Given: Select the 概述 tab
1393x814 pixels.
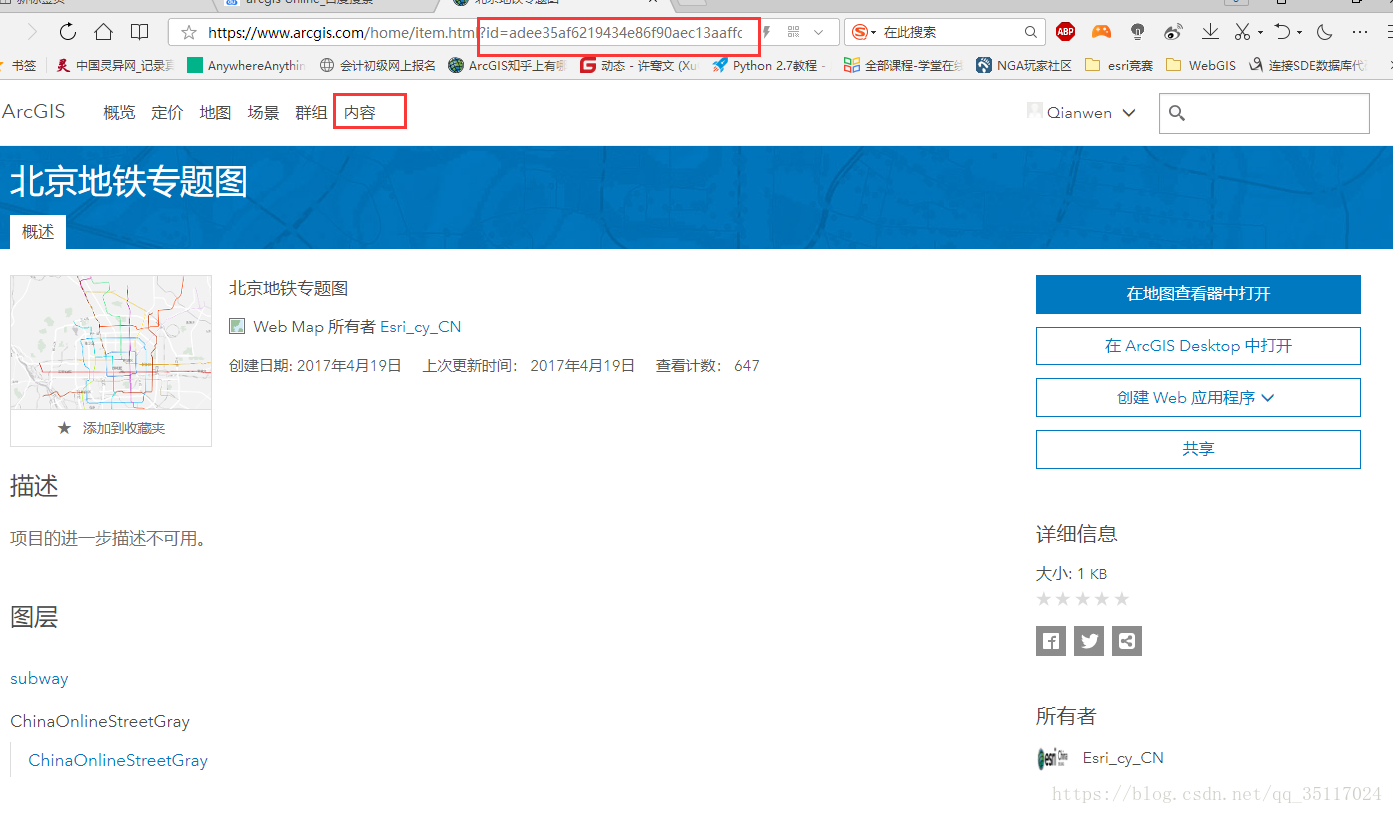Looking at the screenshot, I should point(38,232).
